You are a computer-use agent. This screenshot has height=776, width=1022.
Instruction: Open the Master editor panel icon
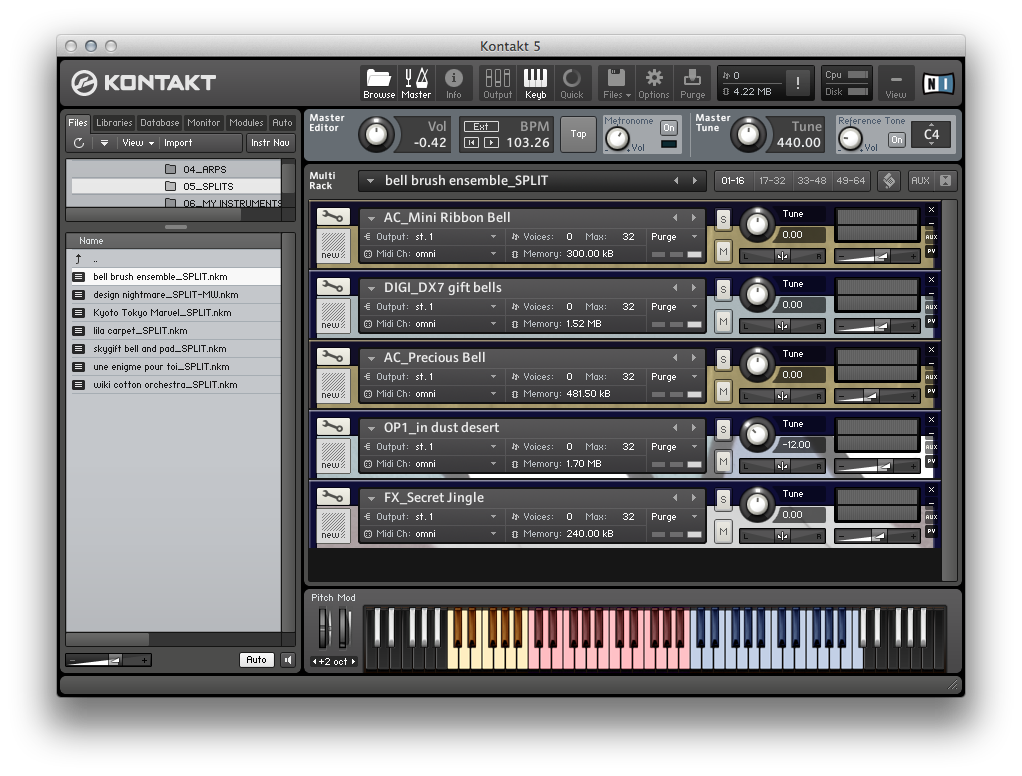pyautogui.click(x=416, y=83)
